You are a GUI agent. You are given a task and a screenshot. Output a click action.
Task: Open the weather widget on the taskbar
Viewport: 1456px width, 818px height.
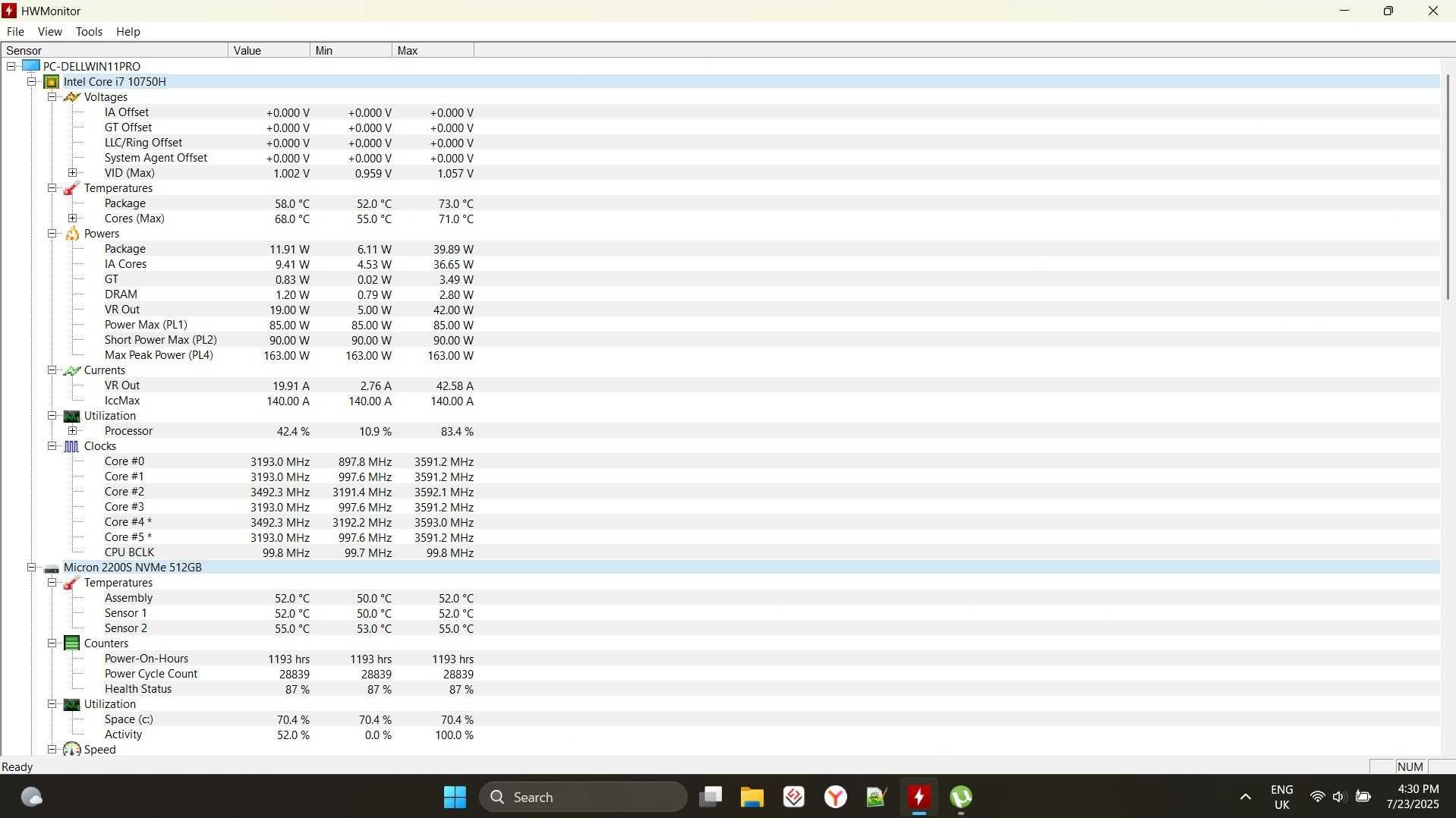point(31,797)
